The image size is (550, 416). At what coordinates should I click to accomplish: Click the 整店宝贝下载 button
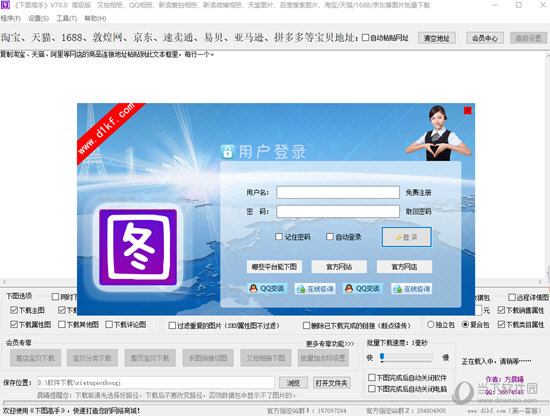click(35, 358)
